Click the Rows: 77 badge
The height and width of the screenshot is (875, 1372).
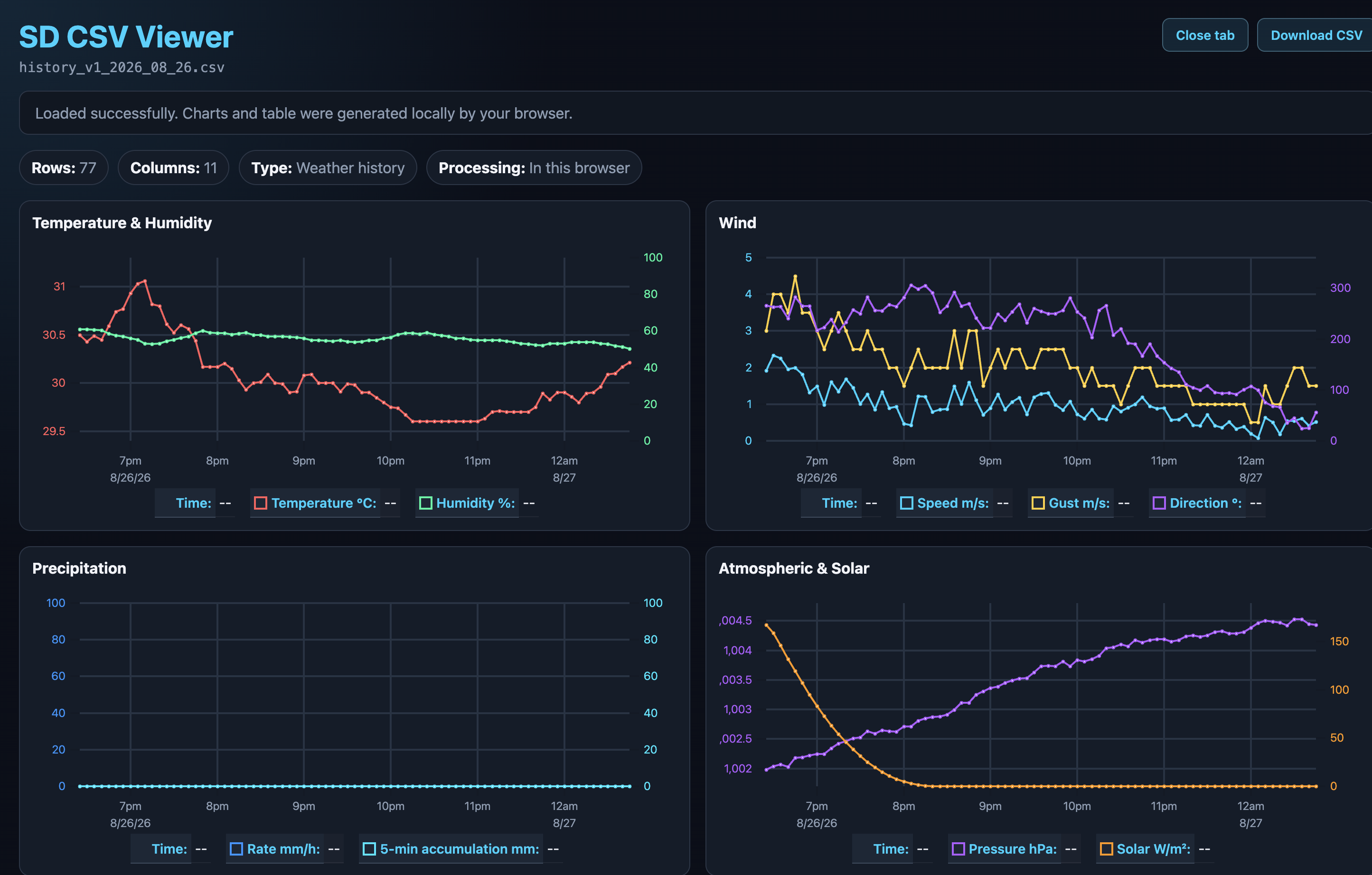[64, 168]
